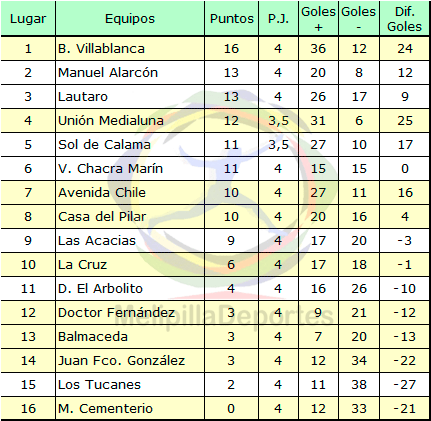The width and height of the screenshot is (431, 421).
Task: Select Los Tucanes team cell
Action: (130, 385)
